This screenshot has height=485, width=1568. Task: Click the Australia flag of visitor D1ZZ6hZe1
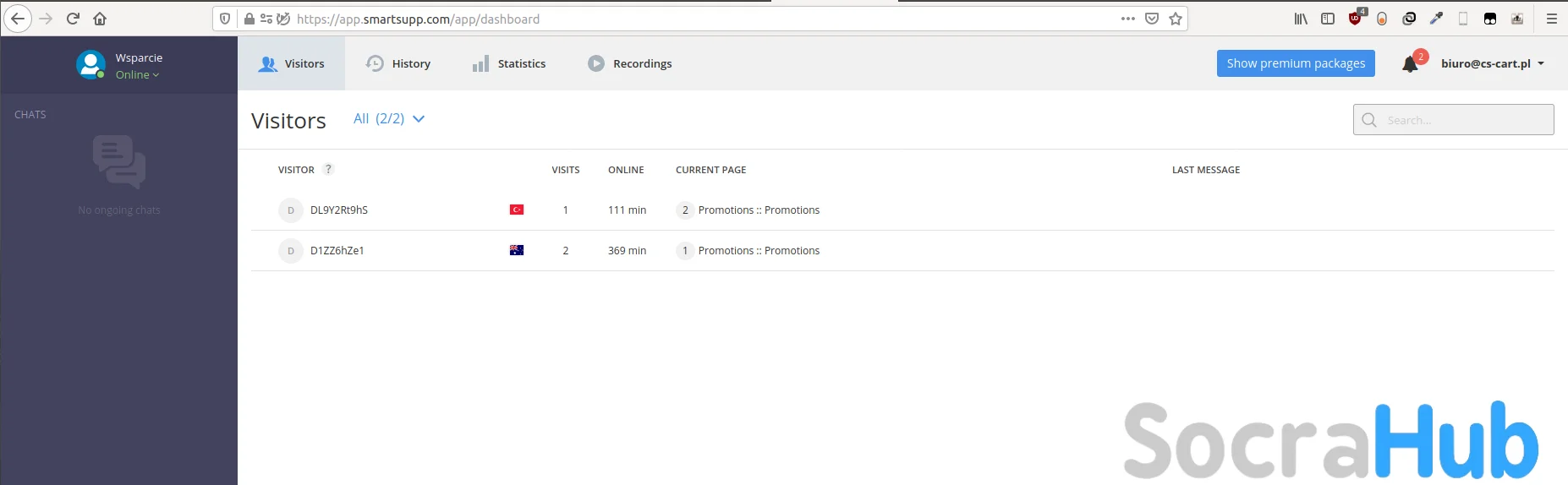point(517,250)
